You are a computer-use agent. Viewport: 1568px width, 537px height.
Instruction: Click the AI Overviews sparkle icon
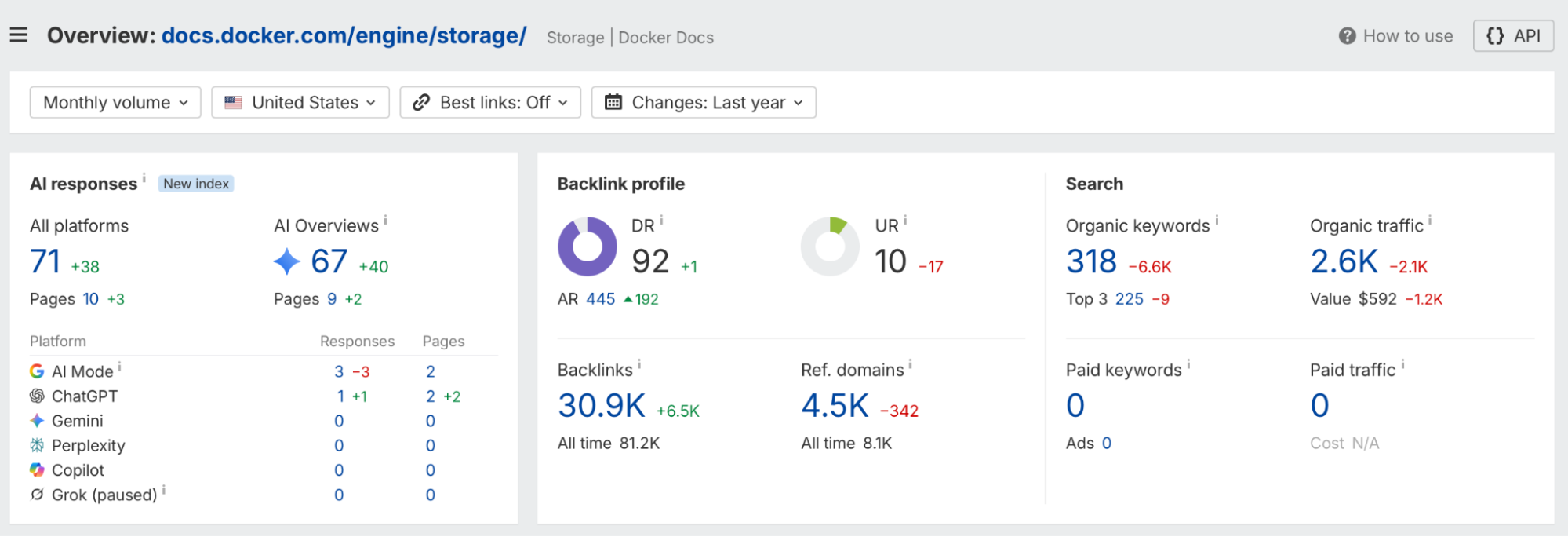click(x=287, y=261)
